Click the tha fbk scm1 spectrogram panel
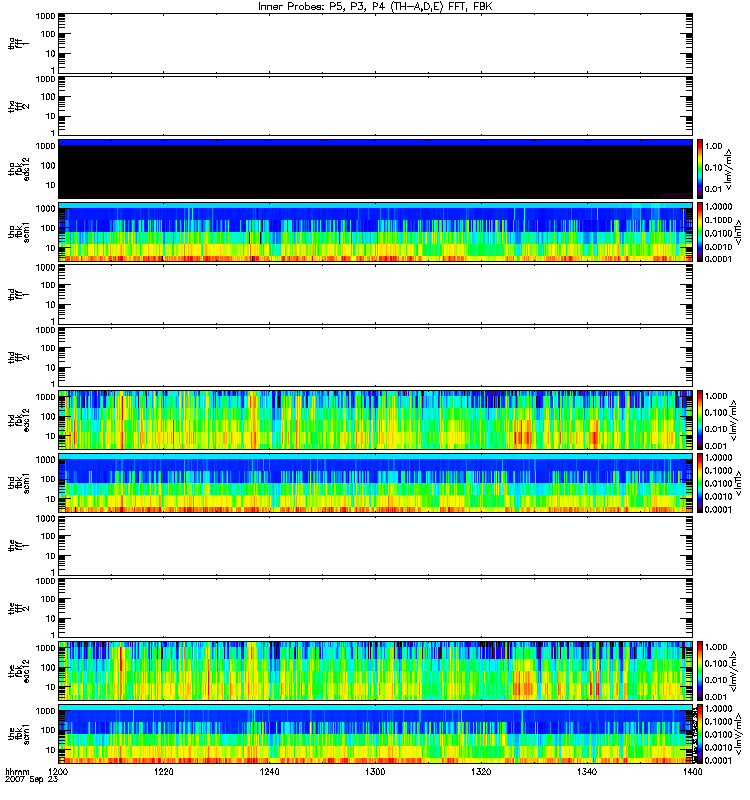 coord(375,232)
